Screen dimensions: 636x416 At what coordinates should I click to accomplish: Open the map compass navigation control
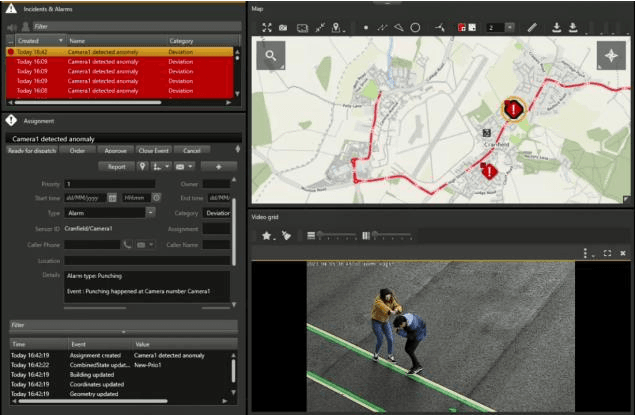pos(611,58)
